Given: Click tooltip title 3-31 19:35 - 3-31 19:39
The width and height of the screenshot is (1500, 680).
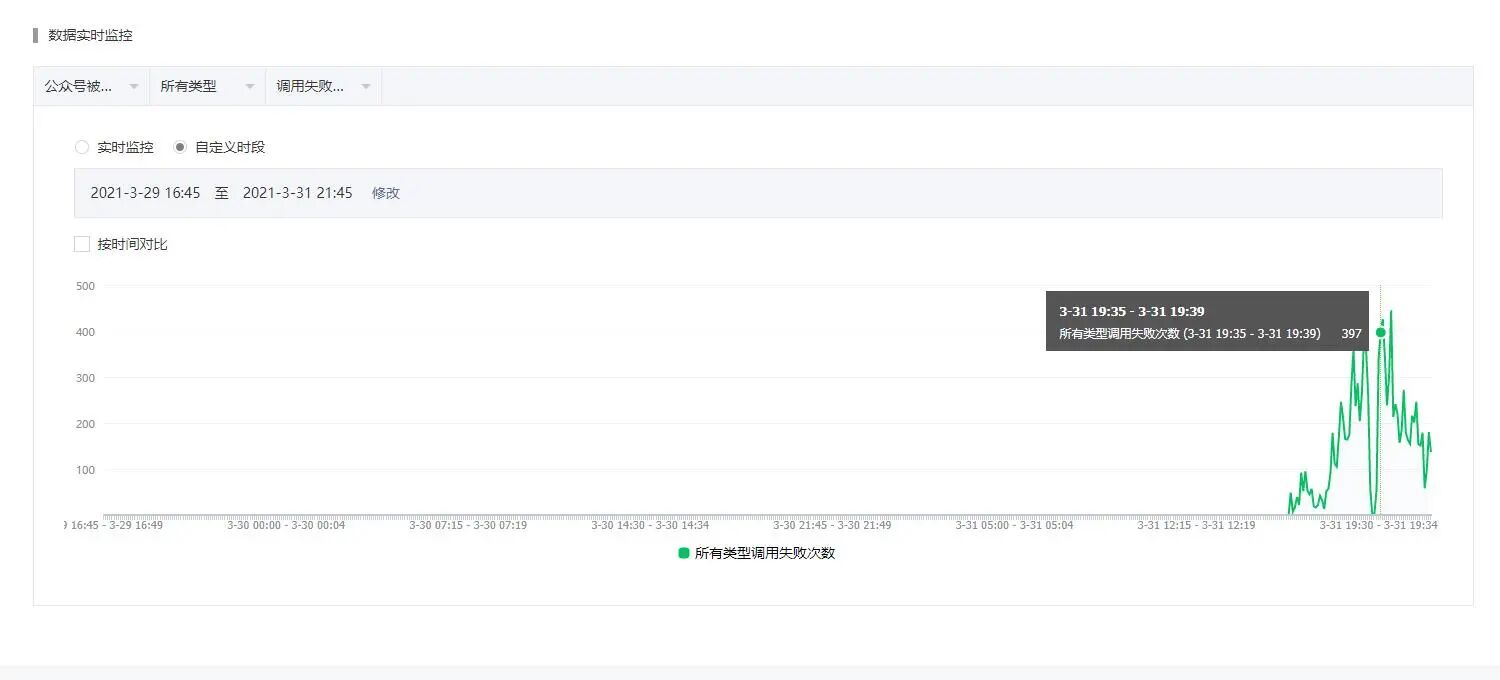Looking at the screenshot, I should pyautogui.click(x=1132, y=311).
